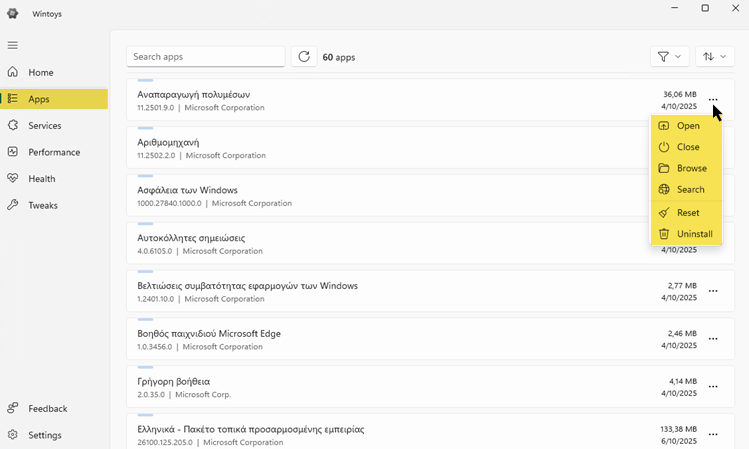Reset the app via context menu

click(687, 212)
